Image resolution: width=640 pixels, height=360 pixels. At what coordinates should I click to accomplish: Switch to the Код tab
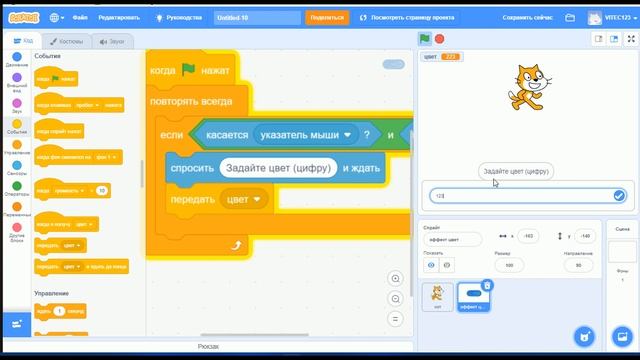(23, 41)
